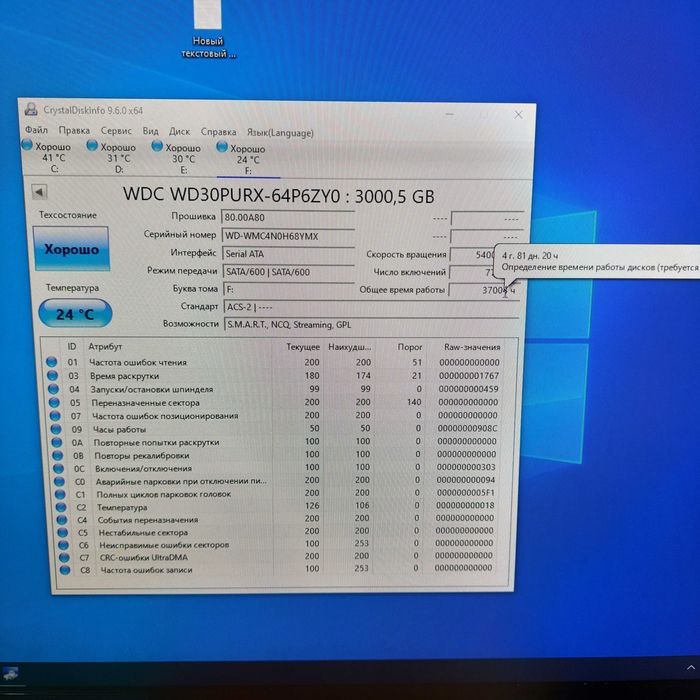Screen dimensions: 700x700
Task: Click the S.M.A.R.T., NCQ features field
Action: point(371,325)
